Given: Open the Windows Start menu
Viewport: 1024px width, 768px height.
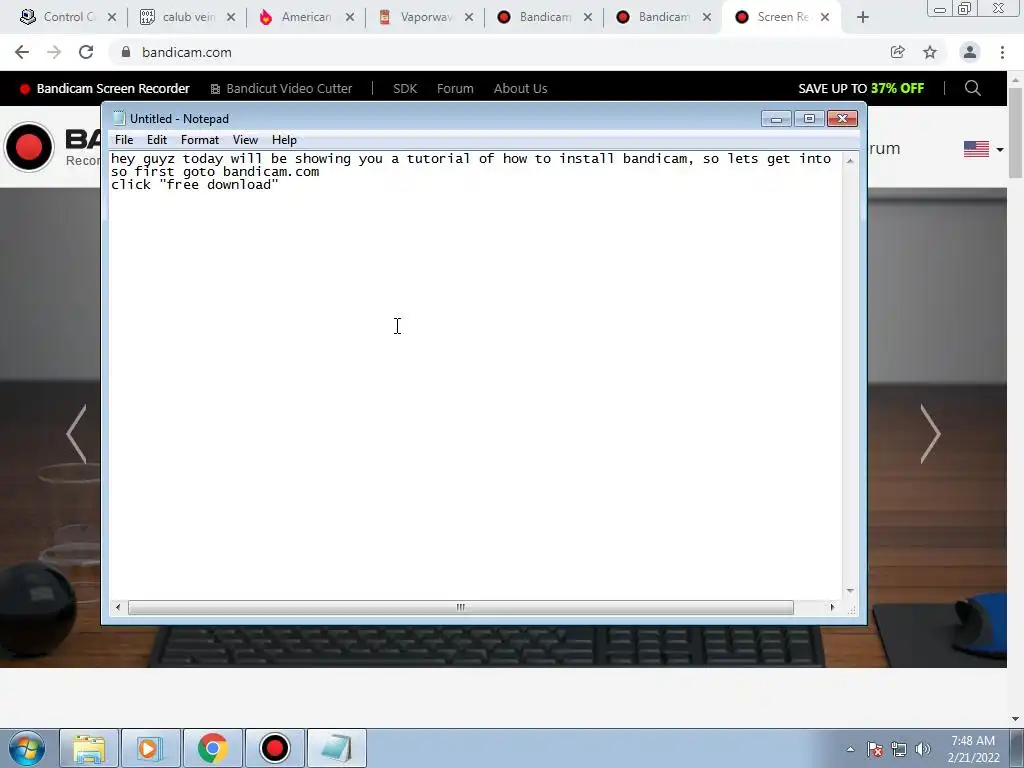Looking at the screenshot, I should [27, 748].
